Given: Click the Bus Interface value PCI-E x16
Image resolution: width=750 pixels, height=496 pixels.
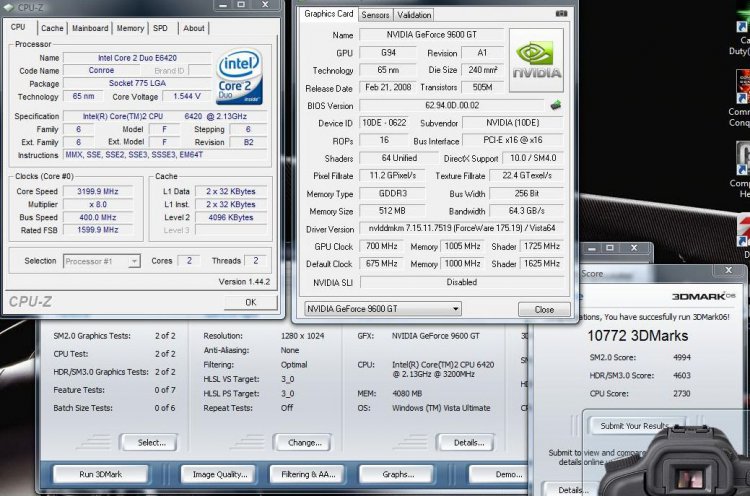Looking at the screenshot, I should (x=513, y=140).
